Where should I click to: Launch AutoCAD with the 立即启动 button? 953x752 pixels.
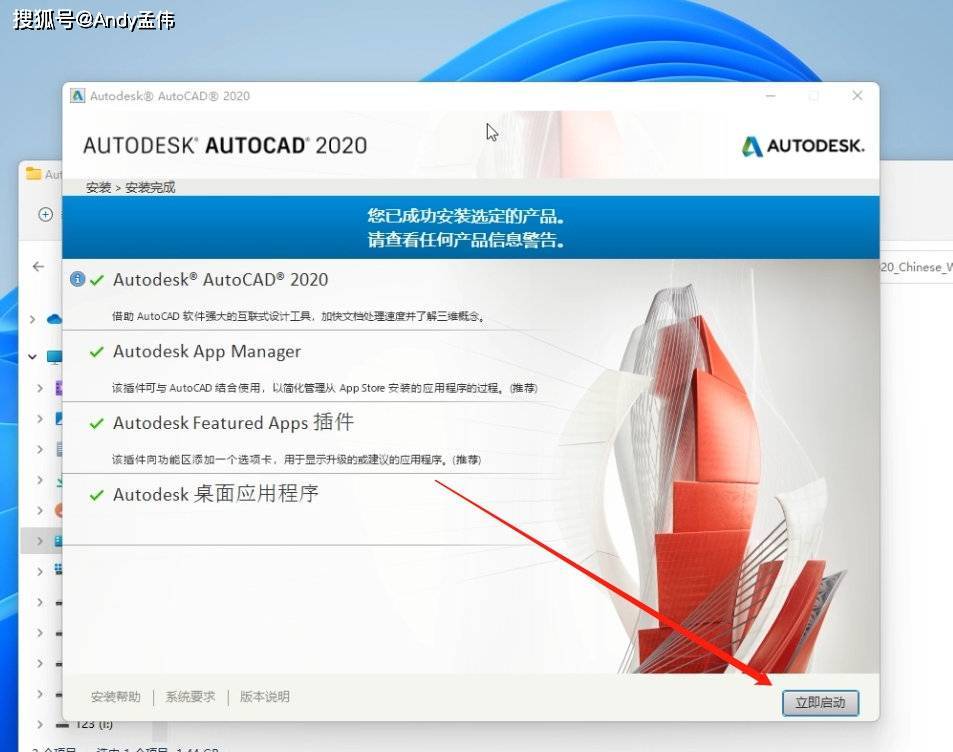tap(820, 703)
